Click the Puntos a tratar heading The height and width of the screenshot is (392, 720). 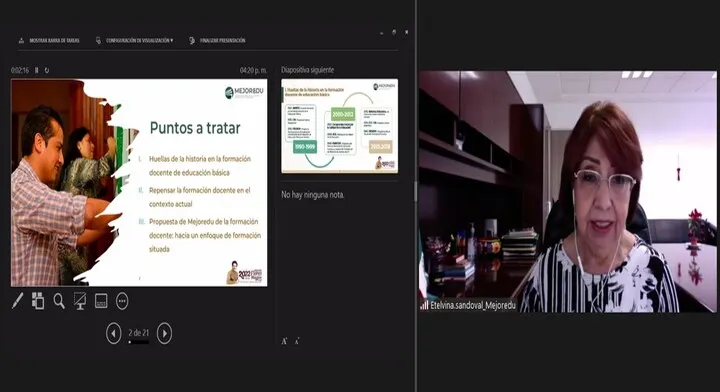click(x=195, y=128)
